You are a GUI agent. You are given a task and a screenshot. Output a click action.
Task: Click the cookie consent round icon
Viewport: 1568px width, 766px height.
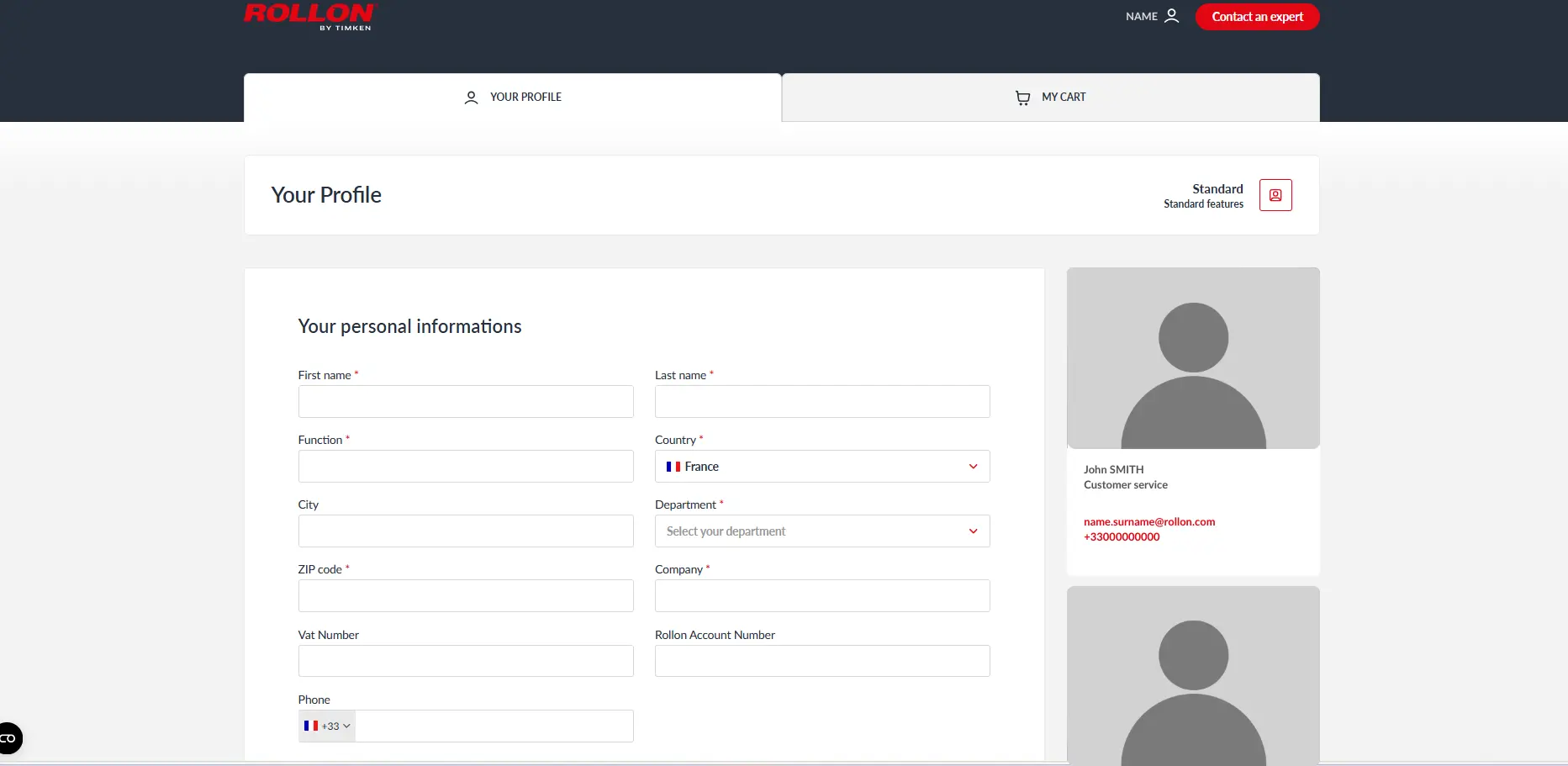pos(8,738)
